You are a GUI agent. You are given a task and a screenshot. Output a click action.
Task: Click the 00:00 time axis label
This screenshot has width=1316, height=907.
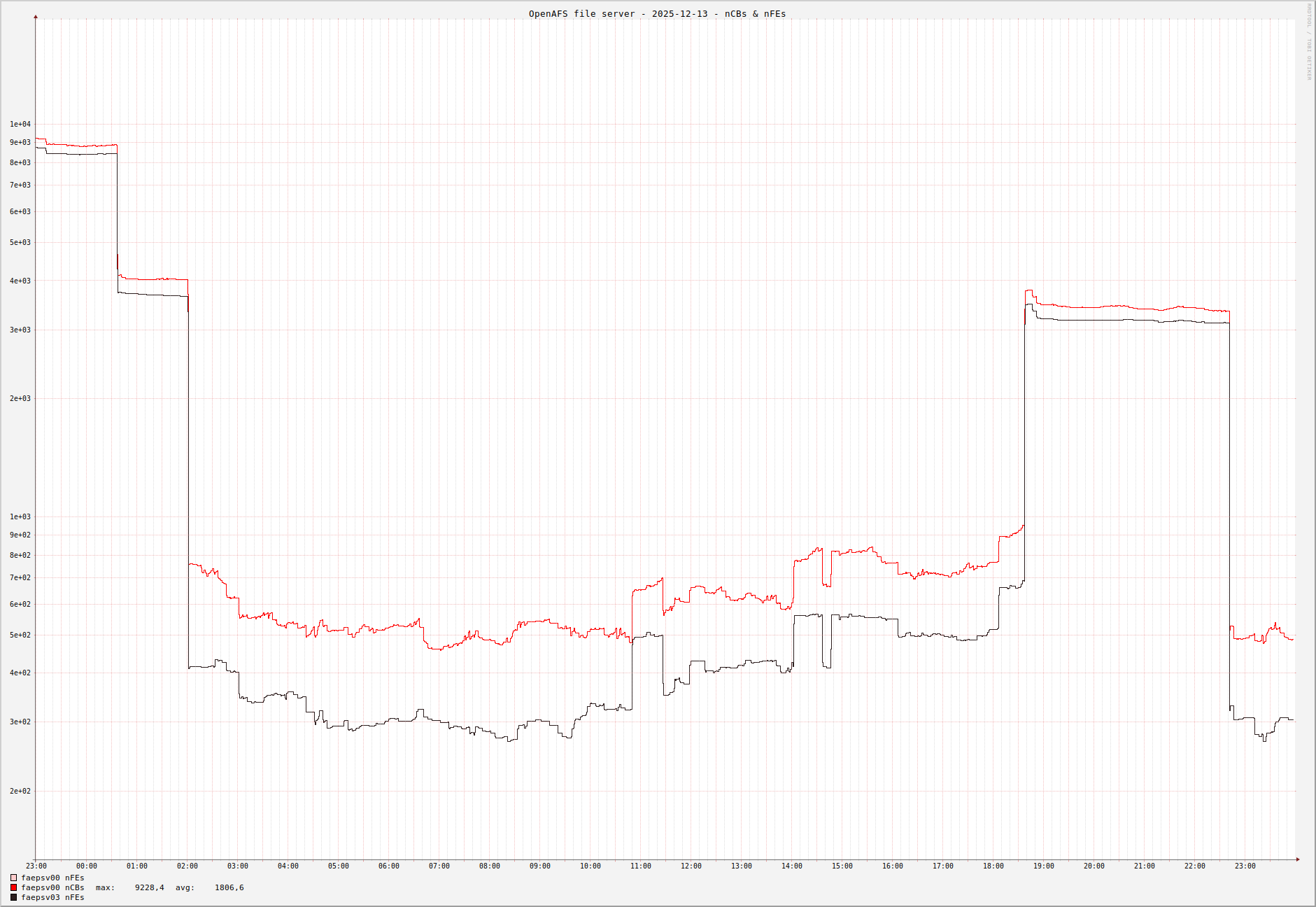point(86,866)
